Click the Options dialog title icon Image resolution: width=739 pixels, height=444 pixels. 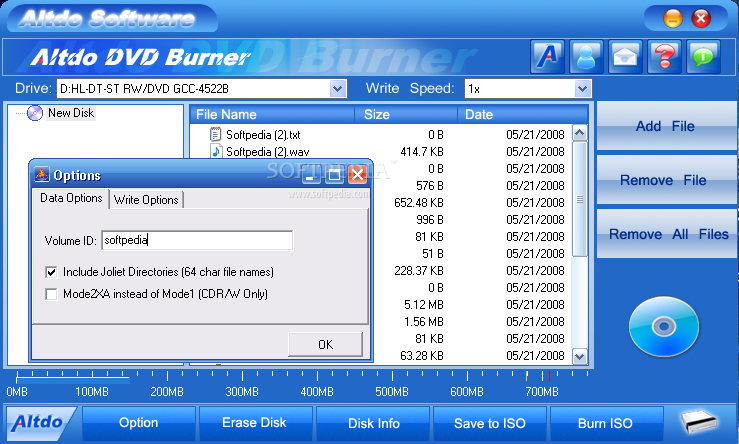[42, 175]
